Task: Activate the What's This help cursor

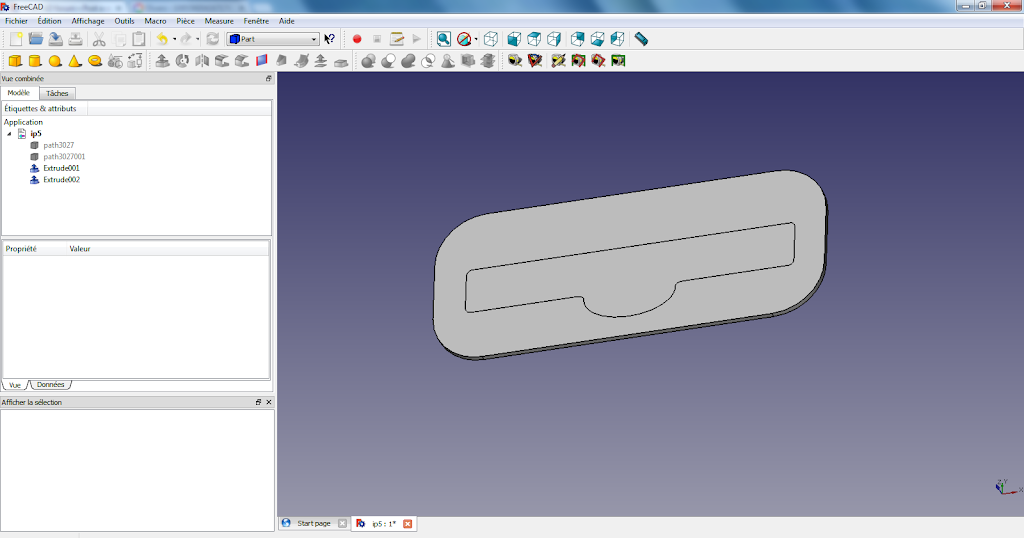Action: (x=330, y=39)
